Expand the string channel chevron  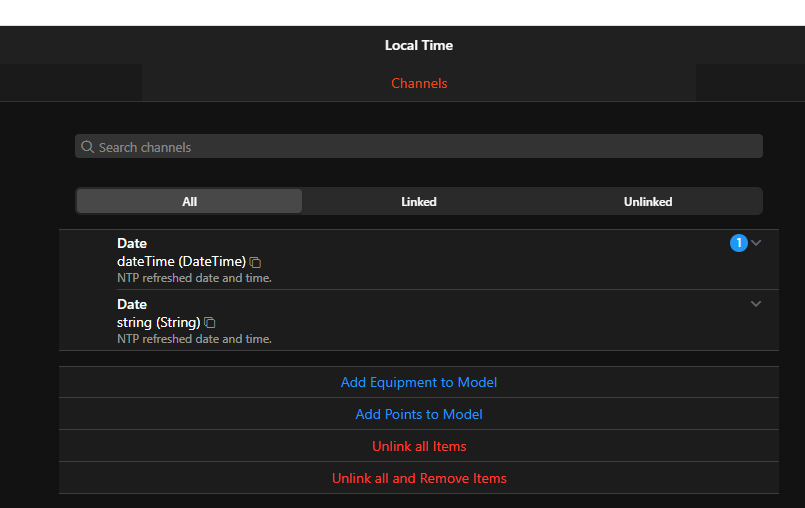756,304
